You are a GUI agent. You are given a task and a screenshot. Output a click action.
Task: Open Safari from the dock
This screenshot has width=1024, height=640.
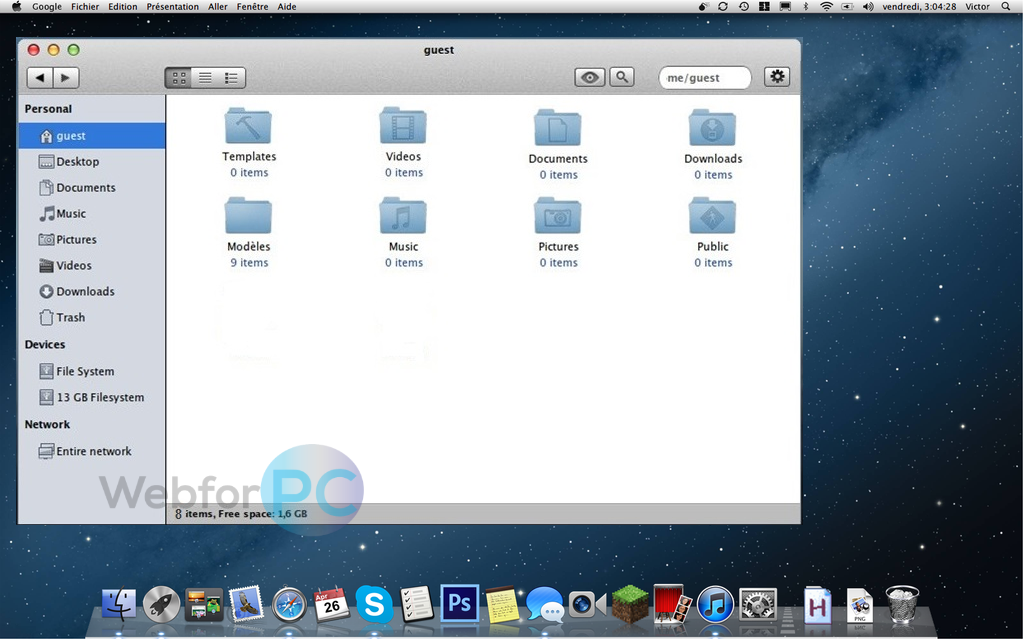pos(289,605)
